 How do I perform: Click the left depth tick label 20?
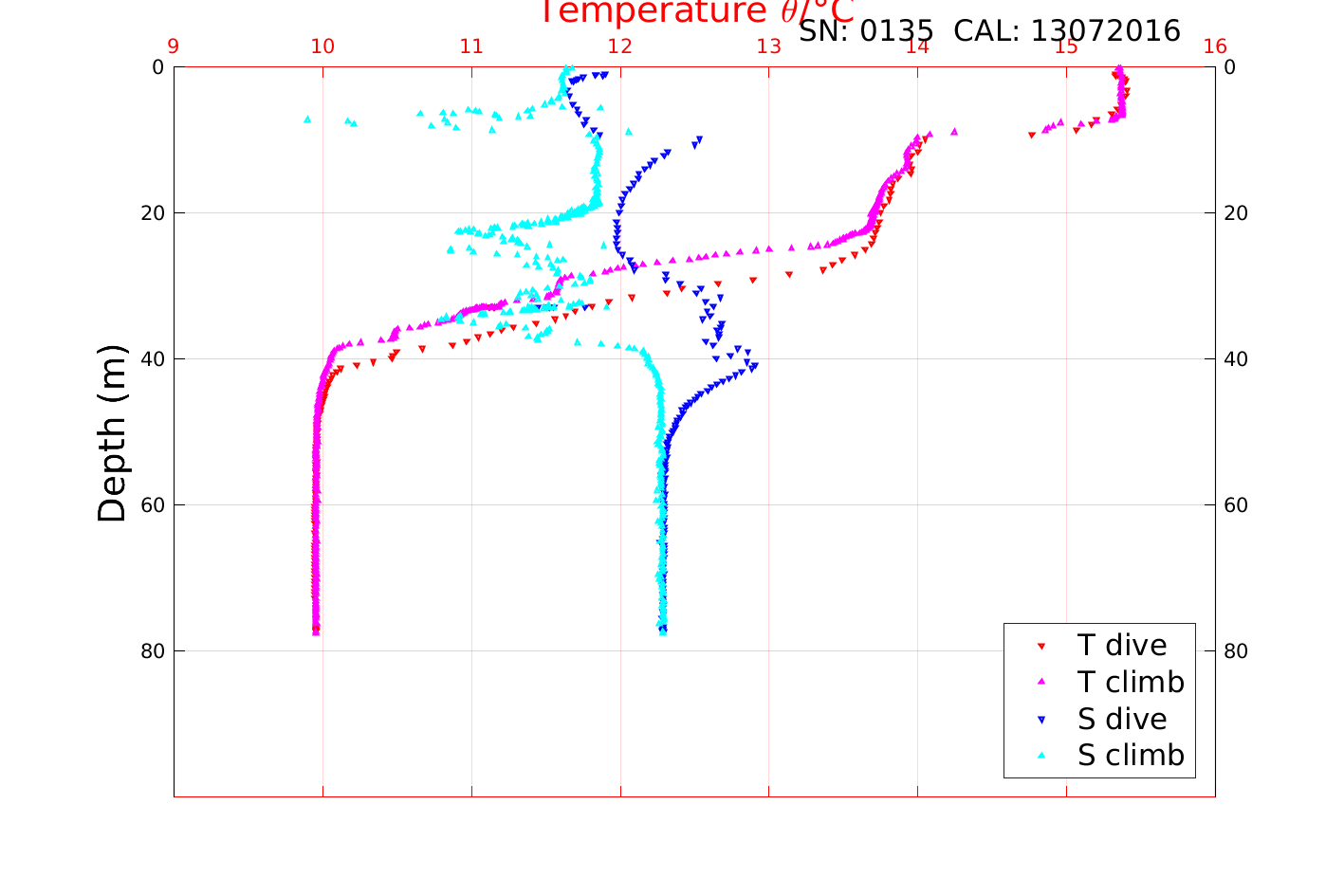coord(153,213)
